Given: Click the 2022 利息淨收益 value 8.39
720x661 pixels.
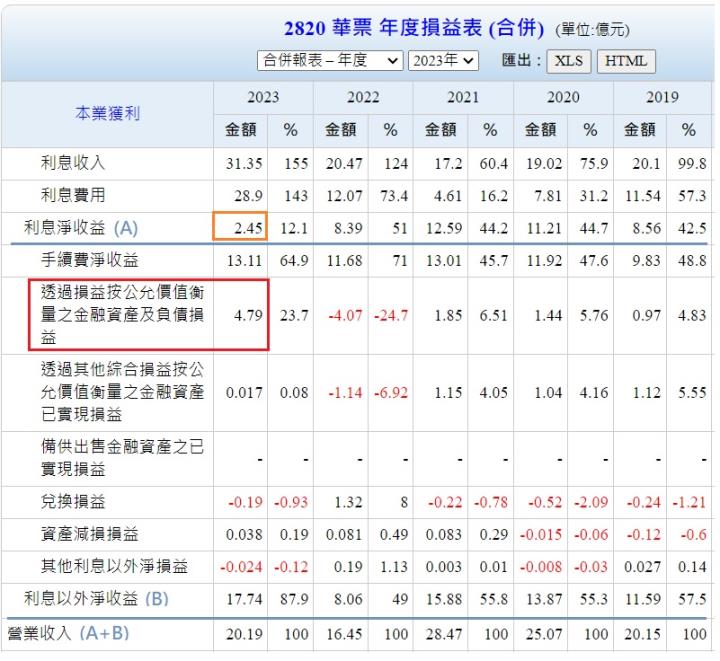Looking at the screenshot, I should pyautogui.click(x=348, y=229).
